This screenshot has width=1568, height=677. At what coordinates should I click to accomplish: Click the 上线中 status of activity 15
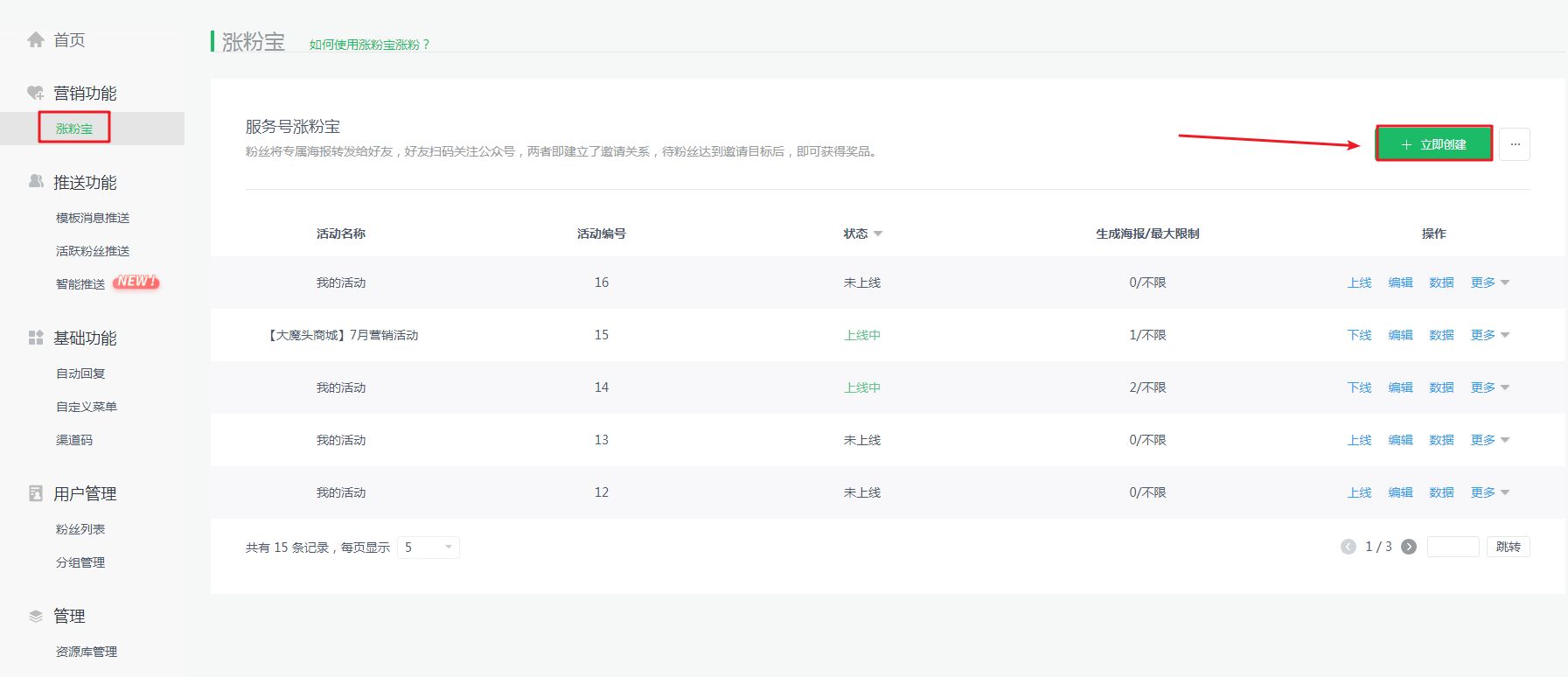click(862, 335)
